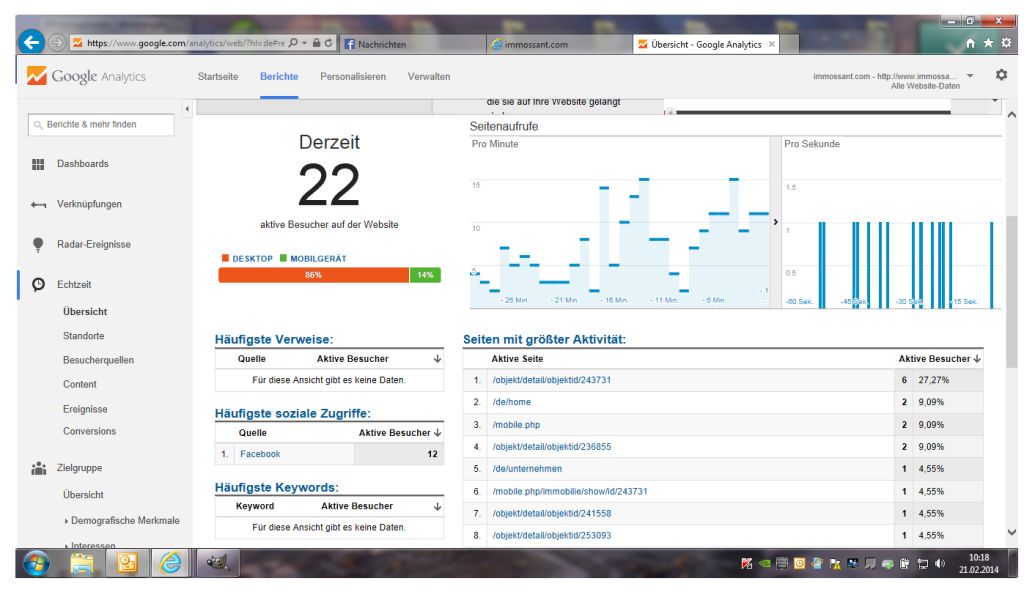Expand Demografische Merkmale tree item
The width and height of the screenshot is (1024, 592).
click(x=67, y=521)
